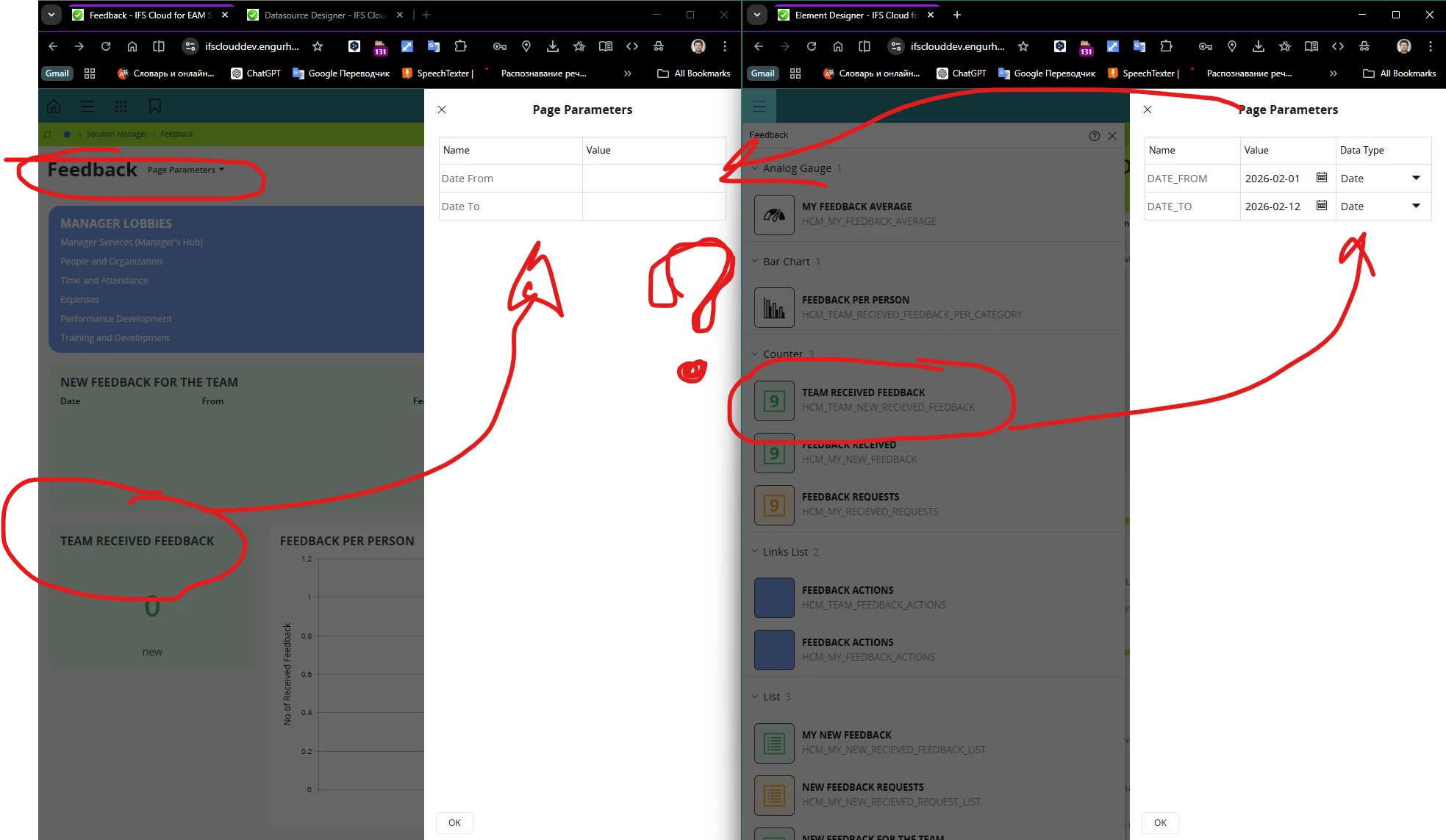The image size is (1446, 840).
Task: Open Time and Attendance lobby link
Action: pos(104,281)
